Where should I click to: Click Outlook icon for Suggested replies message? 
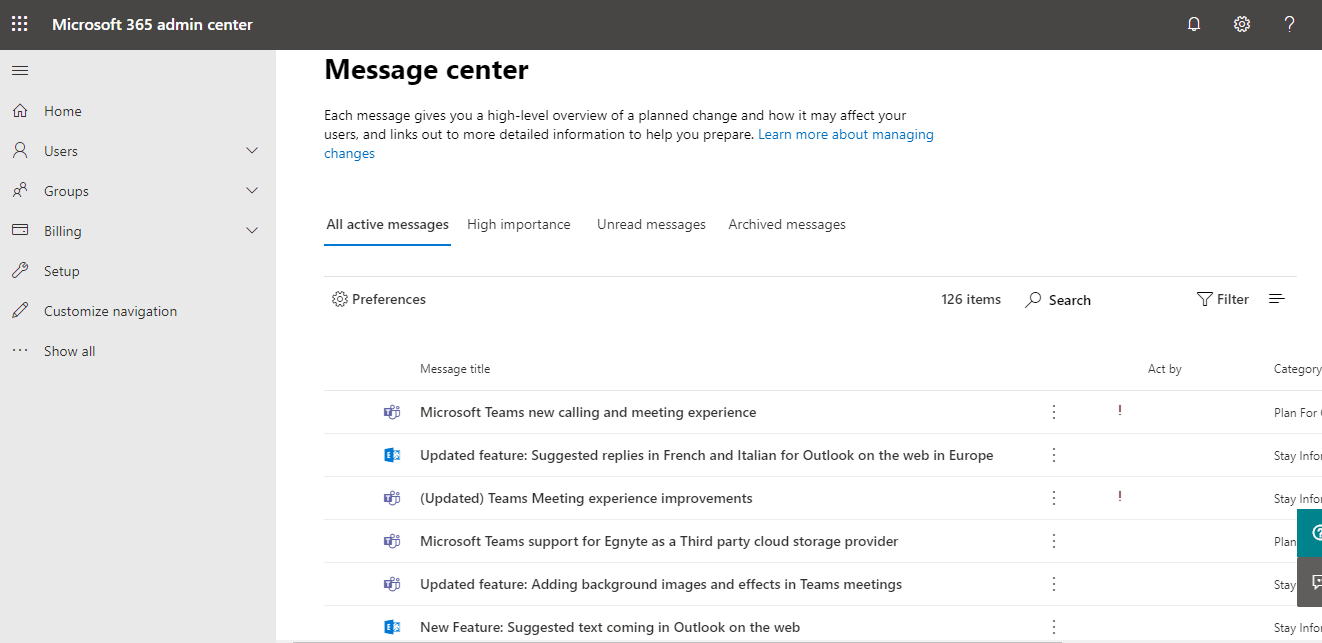393,455
